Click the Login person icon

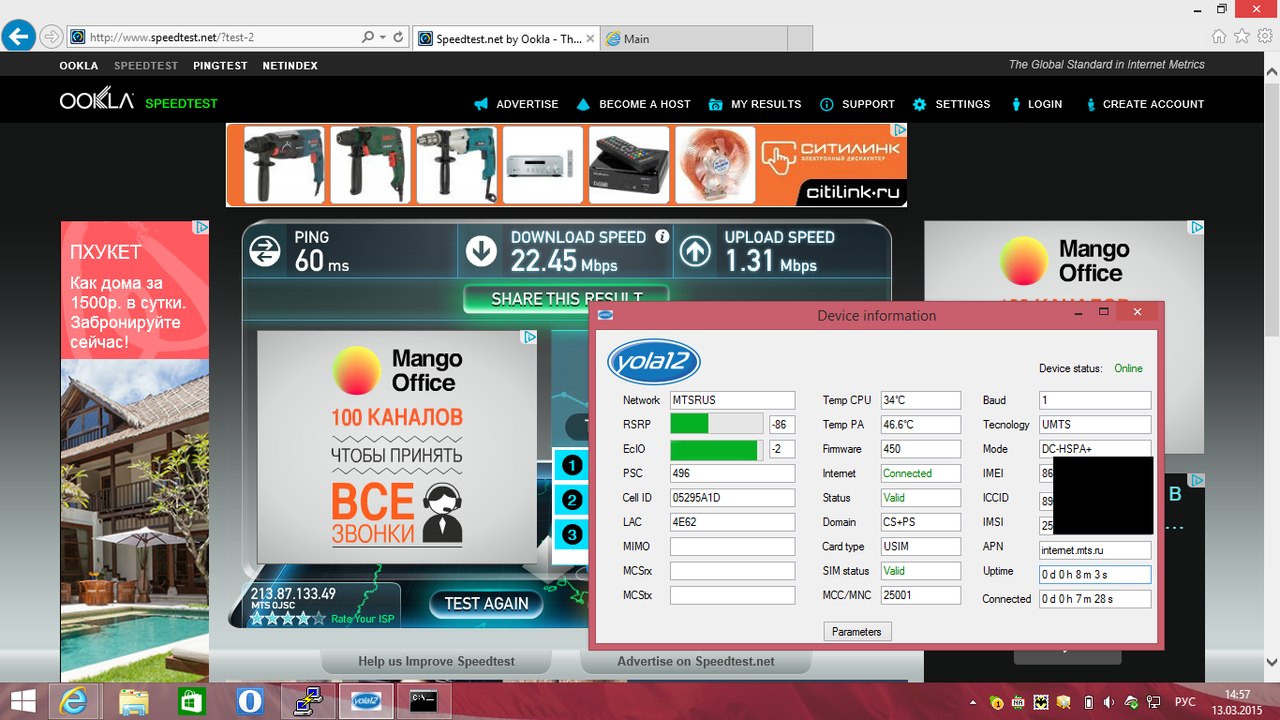1016,104
